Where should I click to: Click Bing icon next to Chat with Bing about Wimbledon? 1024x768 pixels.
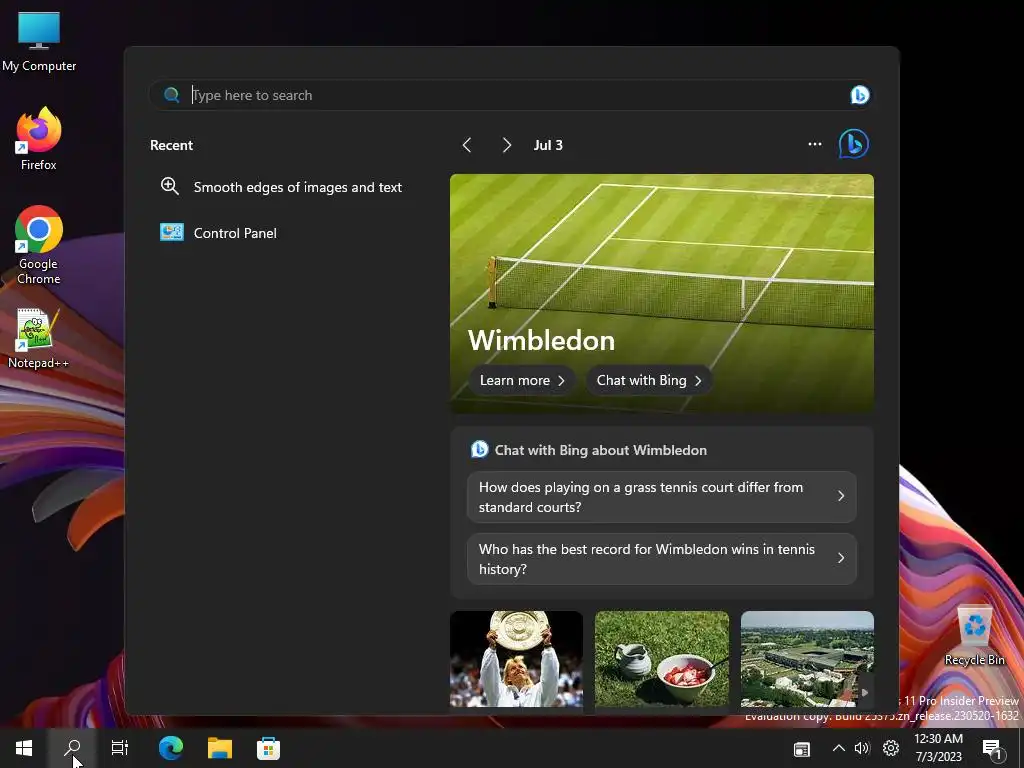coord(479,450)
